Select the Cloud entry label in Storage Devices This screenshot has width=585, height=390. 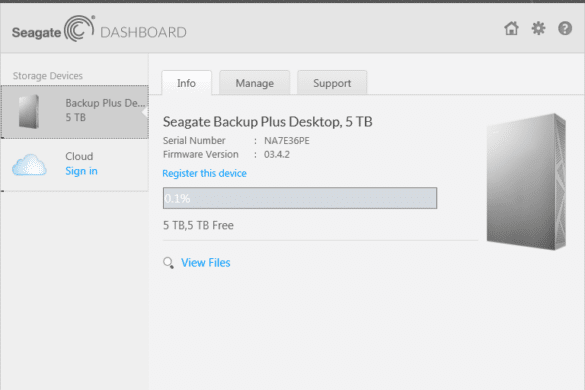pos(79,156)
